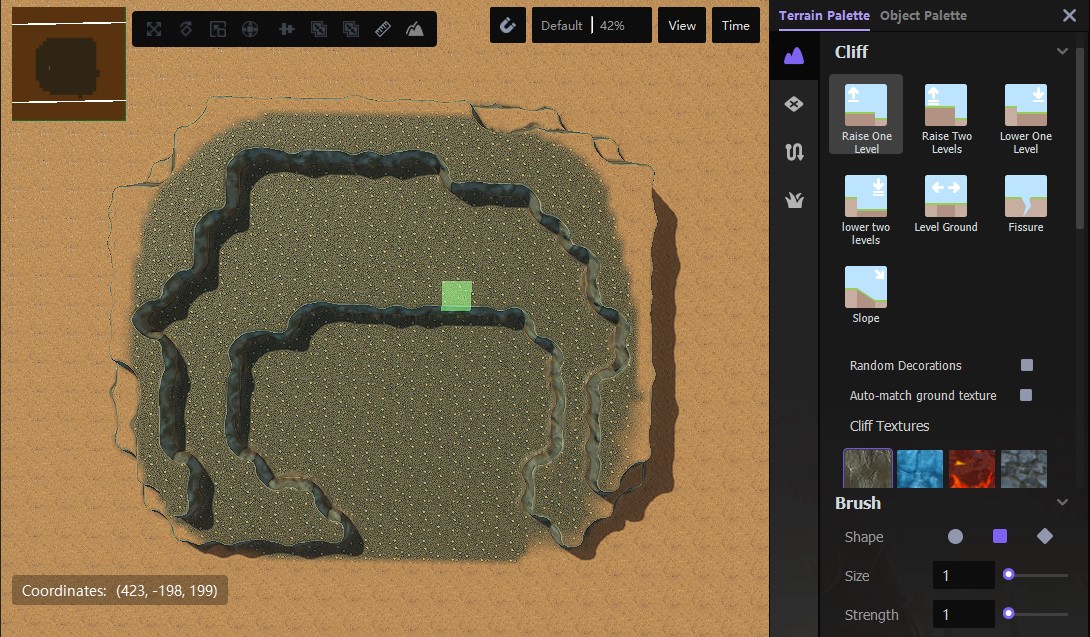Select the circle brush shape
Screen dimensions: 1090x637
tap(956, 536)
